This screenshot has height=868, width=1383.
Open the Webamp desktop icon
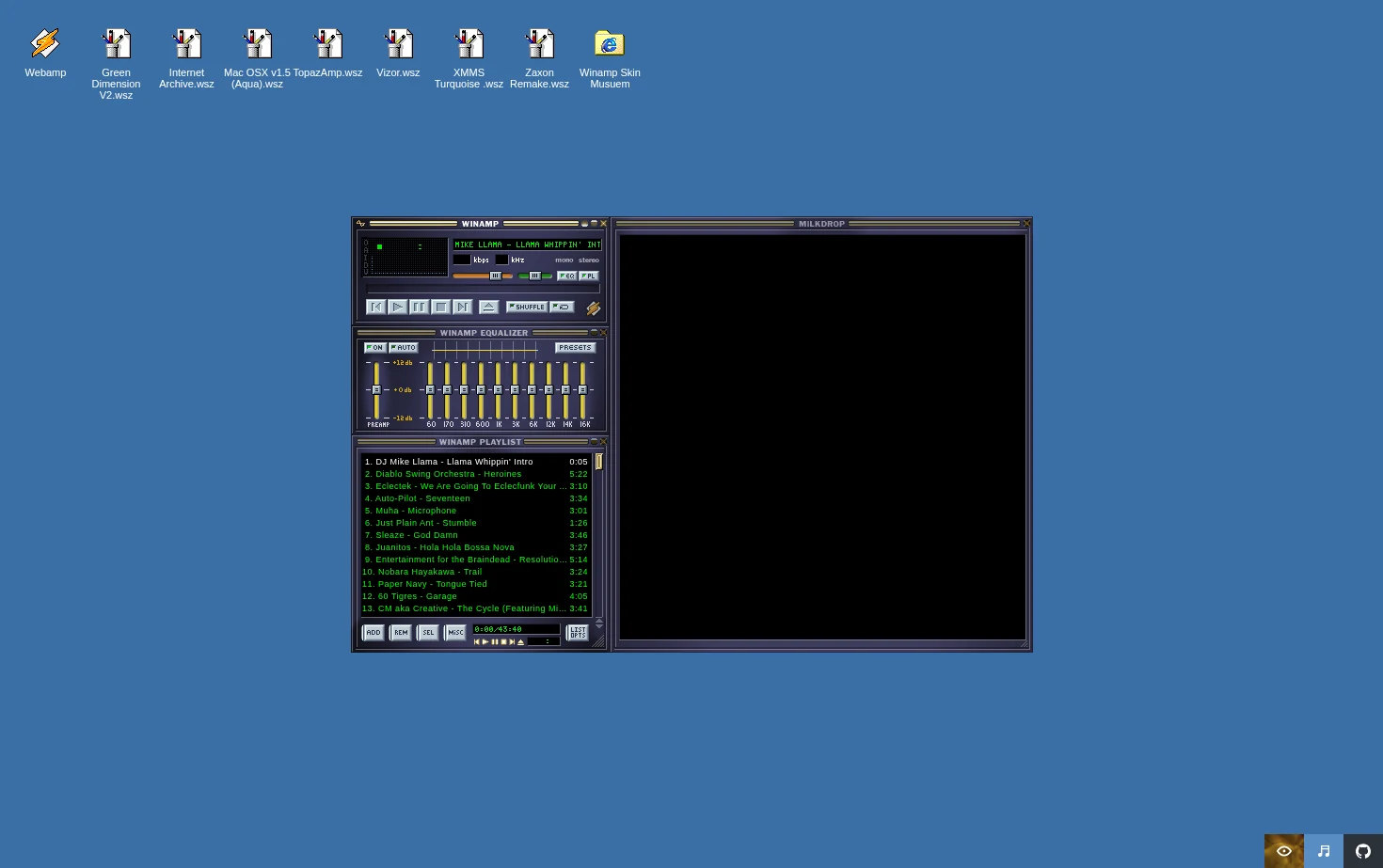(x=45, y=53)
